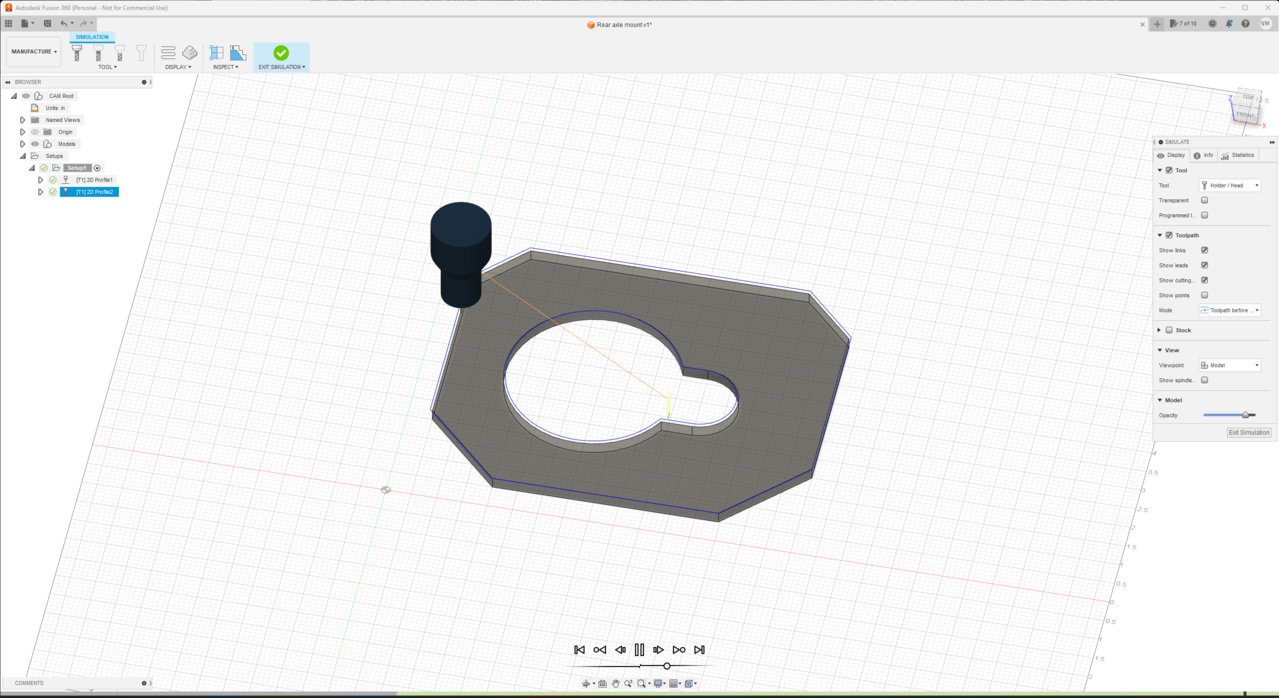Image resolution: width=1279 pixels, height=698 pixels.
Task: Enable the Transparent tool checkbox
Action: (x=1204, y=200)
